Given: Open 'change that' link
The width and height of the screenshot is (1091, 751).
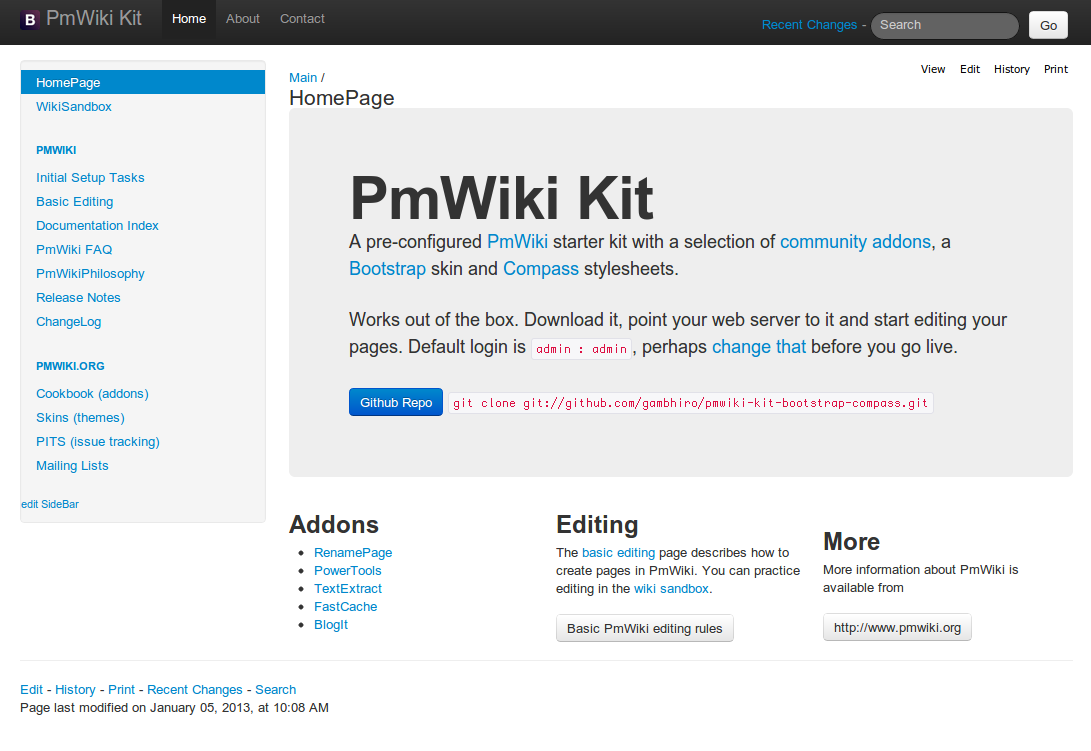Looking at the screenshot, I should (758, 347).
